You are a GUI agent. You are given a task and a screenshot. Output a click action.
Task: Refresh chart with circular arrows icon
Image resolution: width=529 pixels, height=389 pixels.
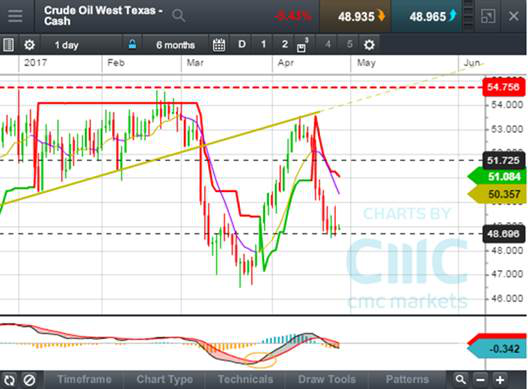(x=9, y=380)
